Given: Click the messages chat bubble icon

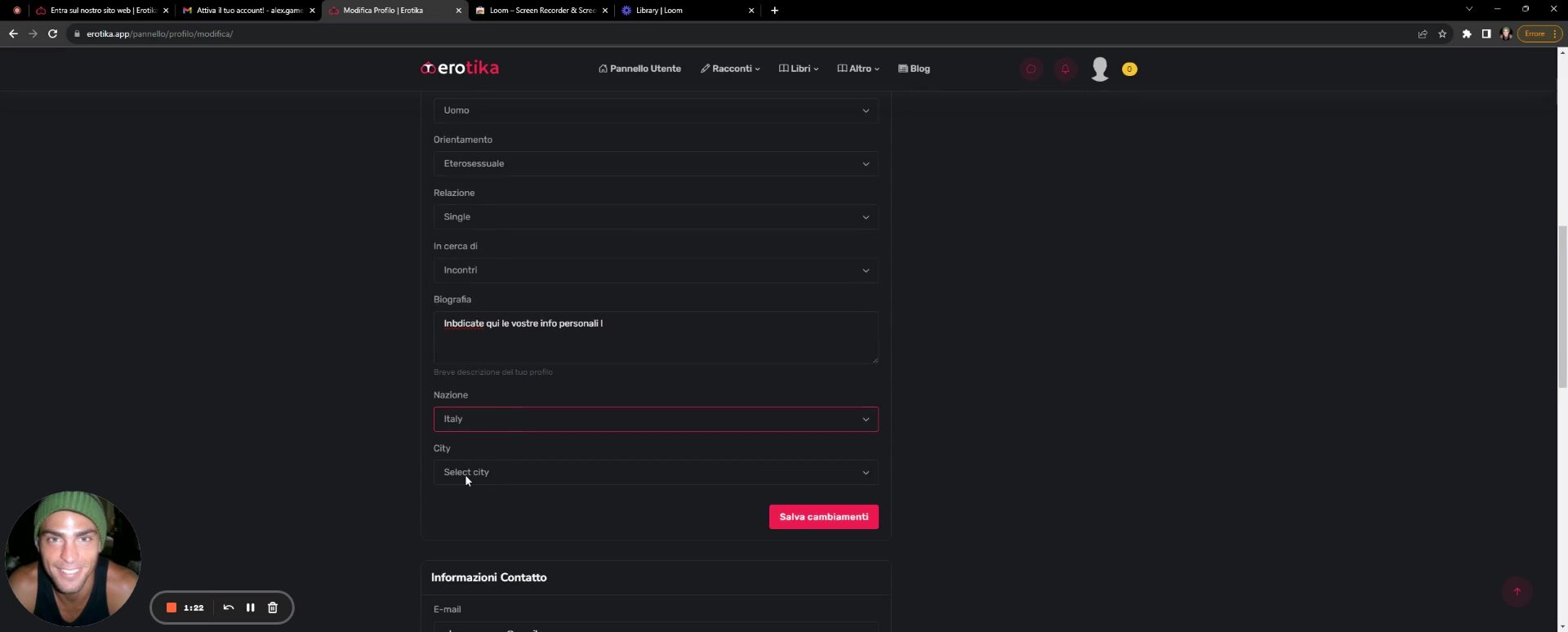Looking at the screenshot, I should (1031, 69).
